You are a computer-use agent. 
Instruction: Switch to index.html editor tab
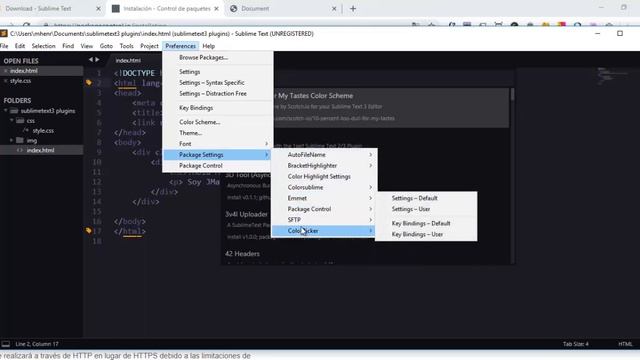(x=128, y=60)
